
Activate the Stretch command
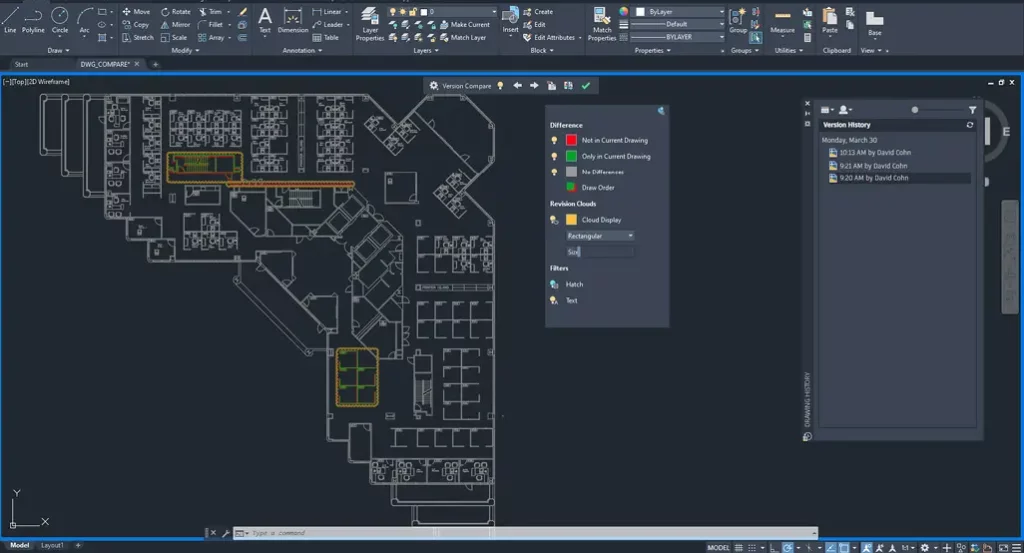pos(138,38)
